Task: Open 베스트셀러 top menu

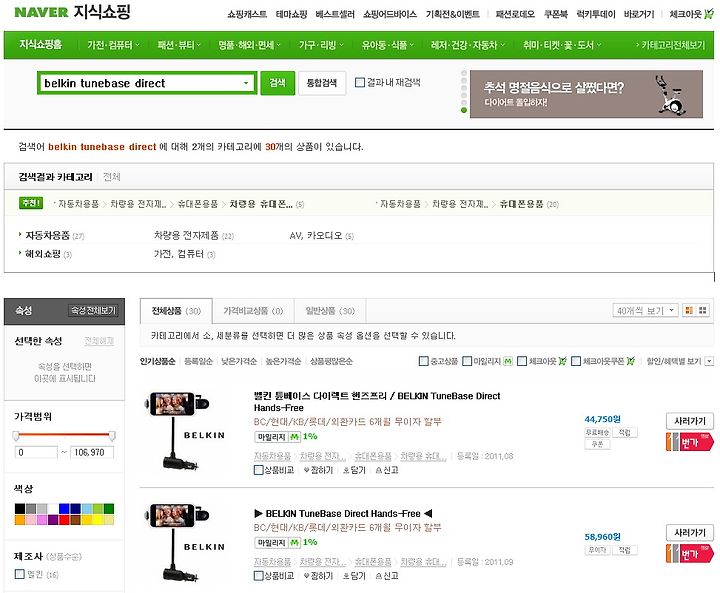Action: 335,14
